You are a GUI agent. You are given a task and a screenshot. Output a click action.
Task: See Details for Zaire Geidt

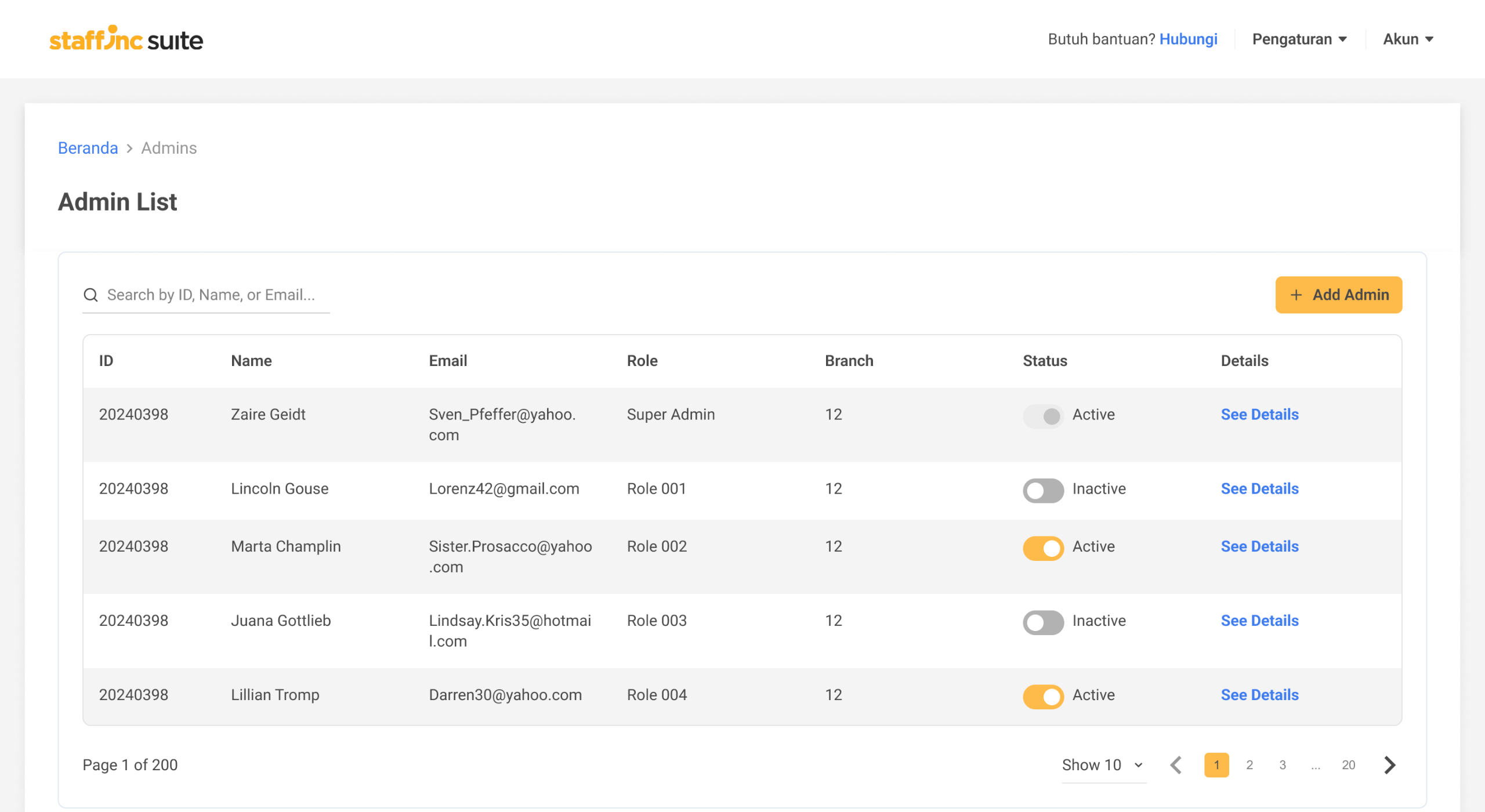(1259, 415)
